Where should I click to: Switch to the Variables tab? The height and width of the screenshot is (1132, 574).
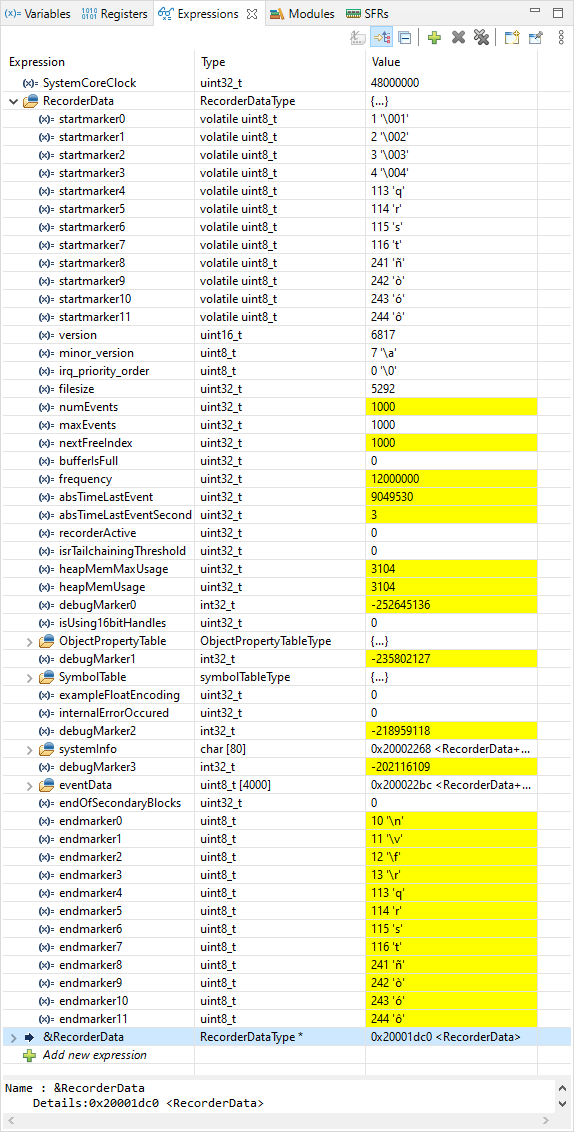click(38, 14)
